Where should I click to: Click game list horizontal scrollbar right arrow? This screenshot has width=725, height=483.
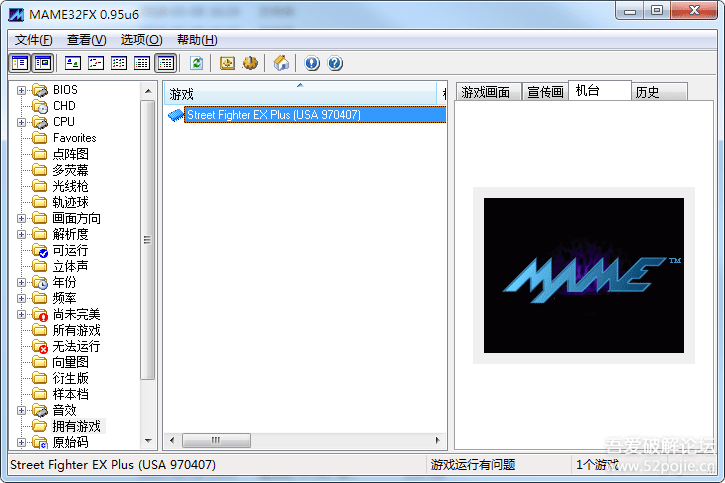(437, 440)
